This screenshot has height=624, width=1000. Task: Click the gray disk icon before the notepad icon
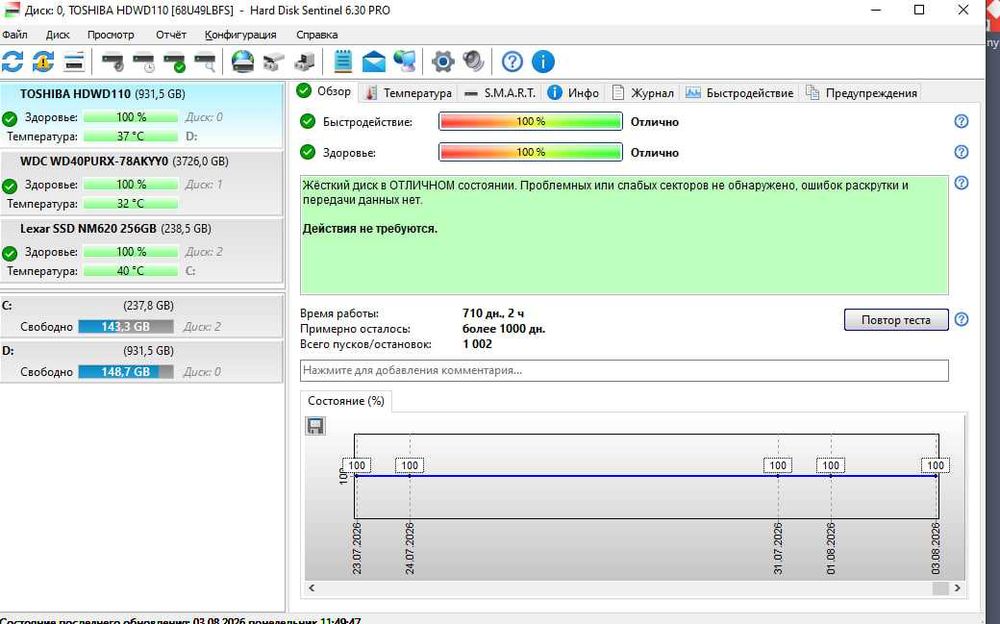click(x=304, y=62)
